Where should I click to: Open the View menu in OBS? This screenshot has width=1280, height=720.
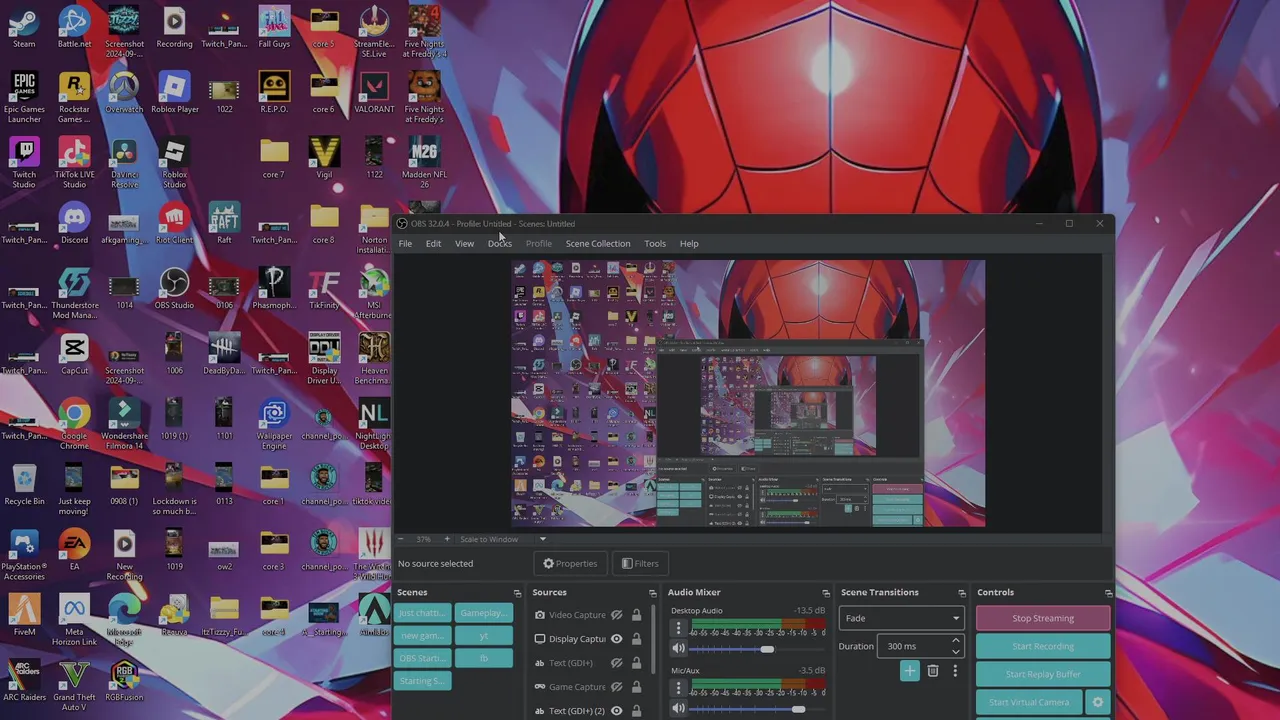coord(464,243)
